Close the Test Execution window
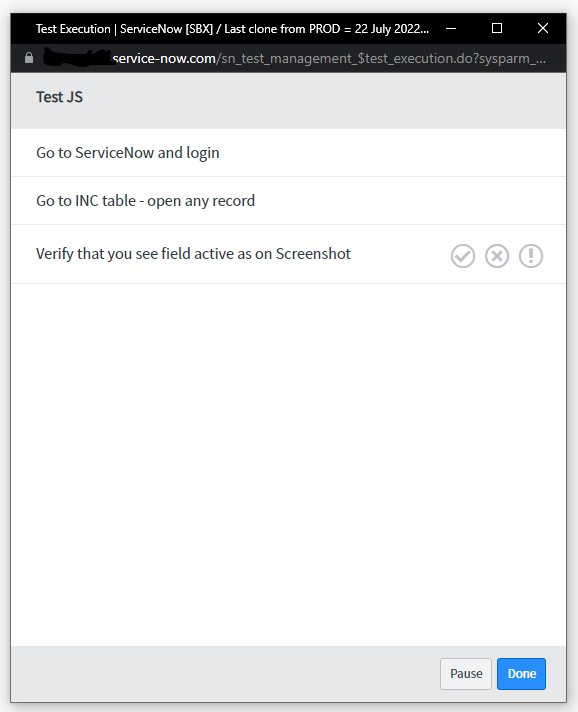 (x=543, y=29)
